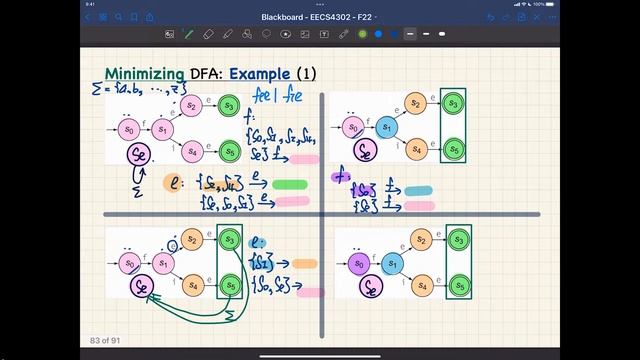Select the Eraser tool
640x360 pixels.
tap(208, 34)
